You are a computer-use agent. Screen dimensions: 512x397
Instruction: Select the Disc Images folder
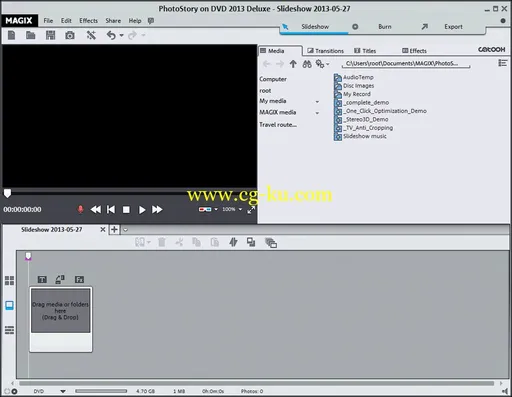point(354,86)
